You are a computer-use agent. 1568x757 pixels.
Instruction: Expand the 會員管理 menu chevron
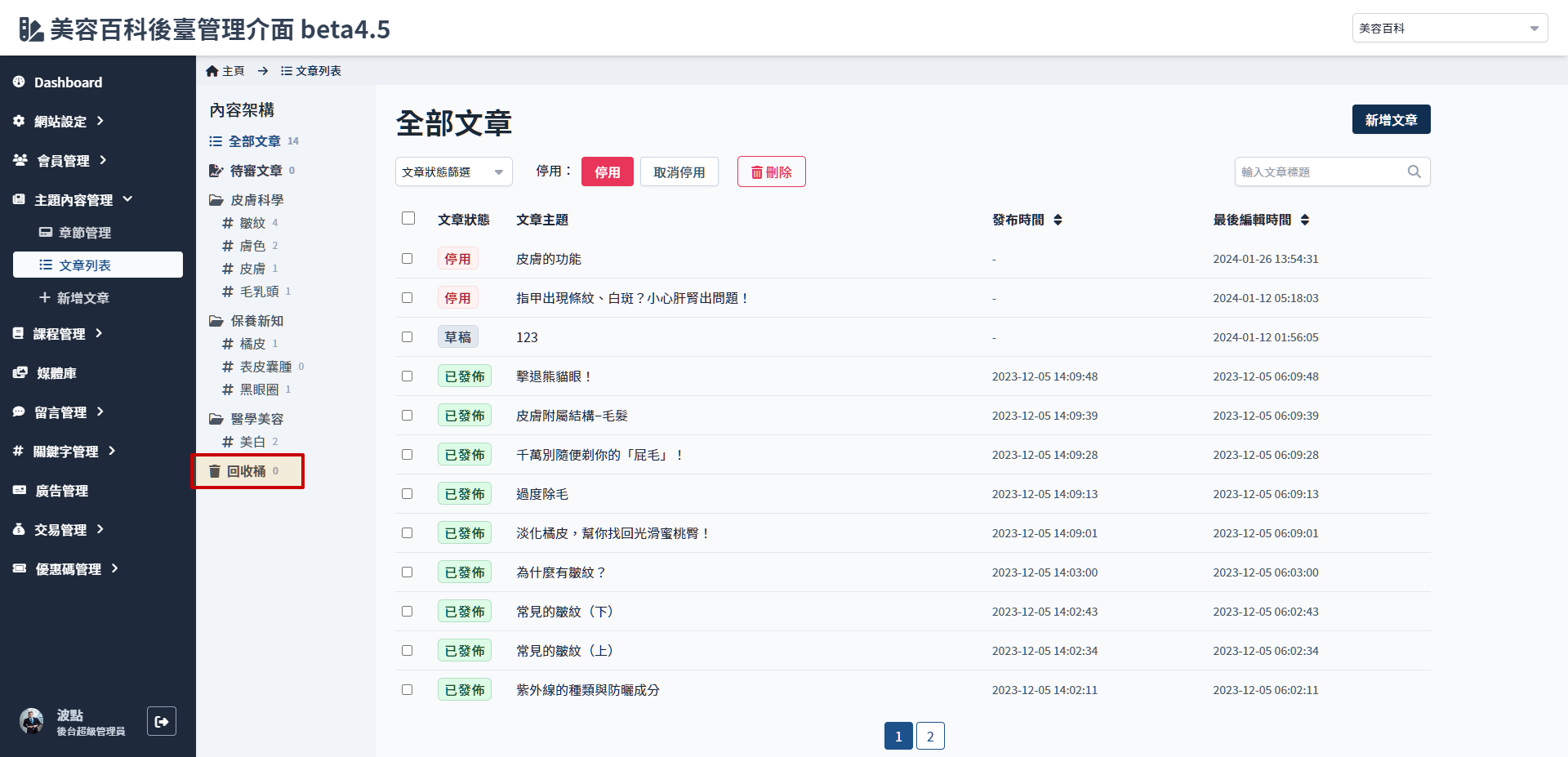coord(103,160)
